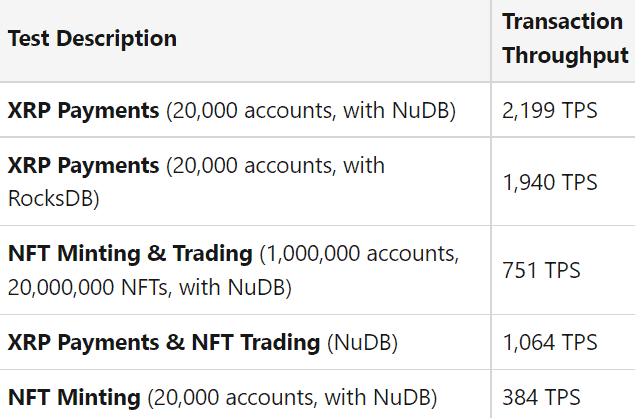Select the XRP Payments RocksDB row description

tap(196, 182)
